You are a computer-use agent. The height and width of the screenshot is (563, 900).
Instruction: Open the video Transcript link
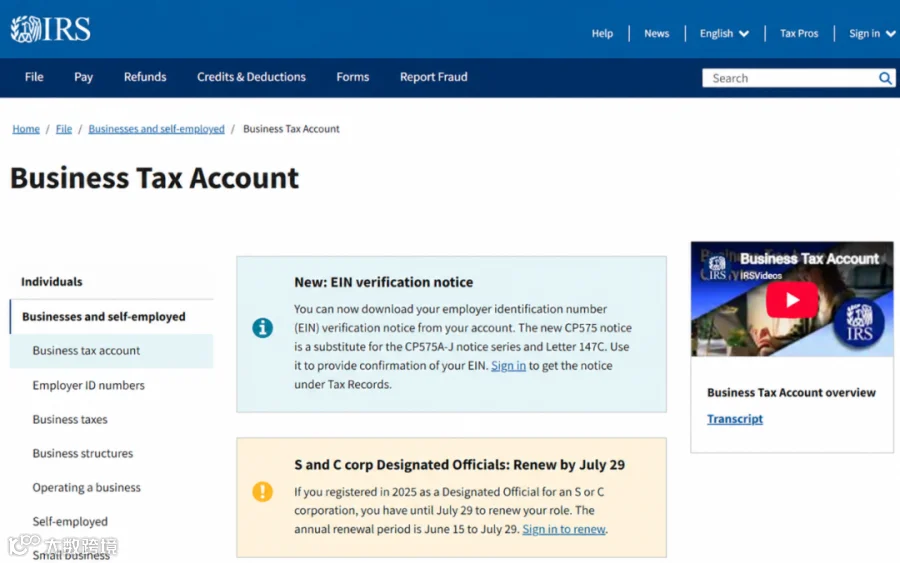click(x=735, y=419)
